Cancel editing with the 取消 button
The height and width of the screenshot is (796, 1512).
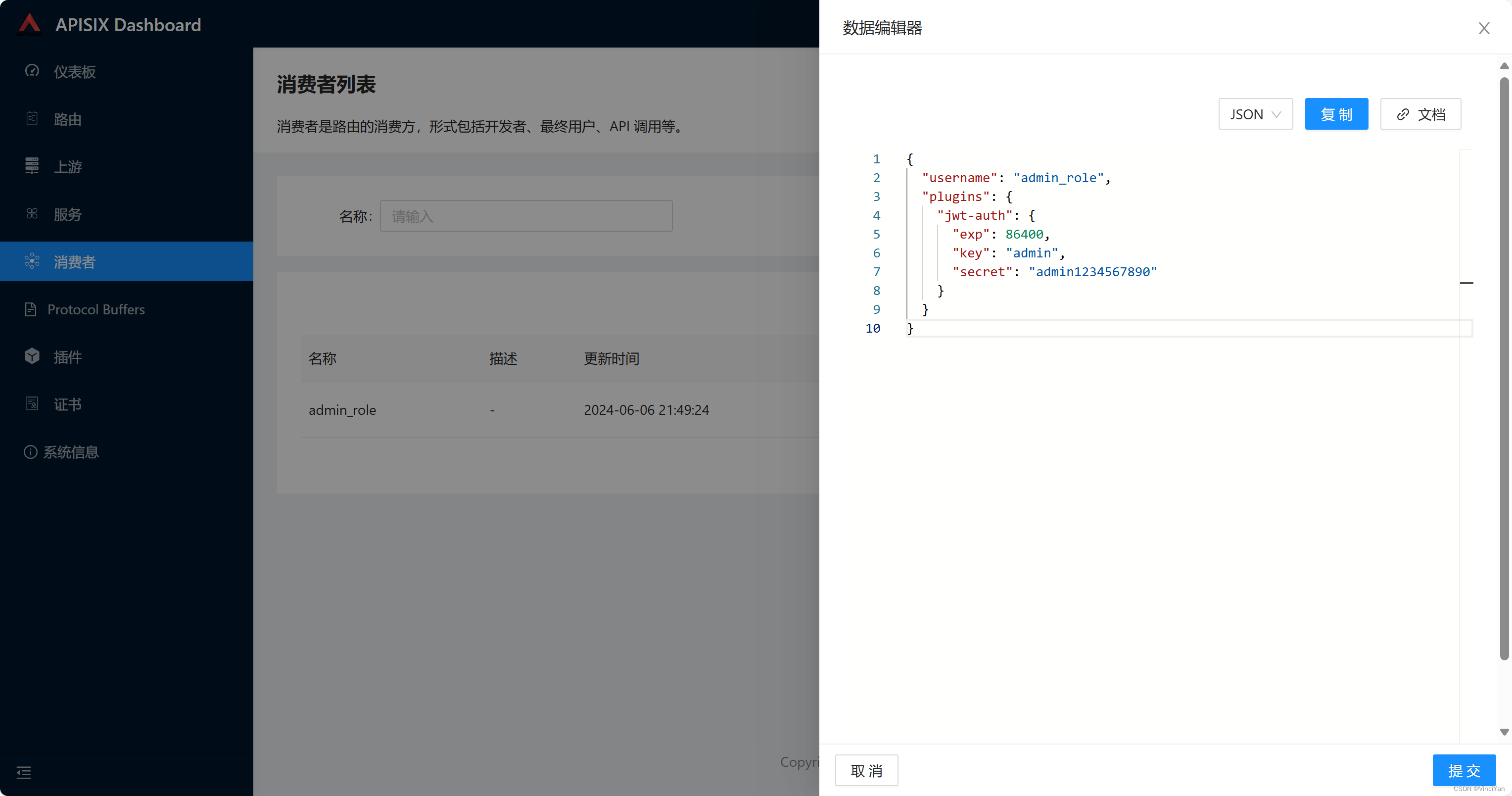(x=866, y=770)
